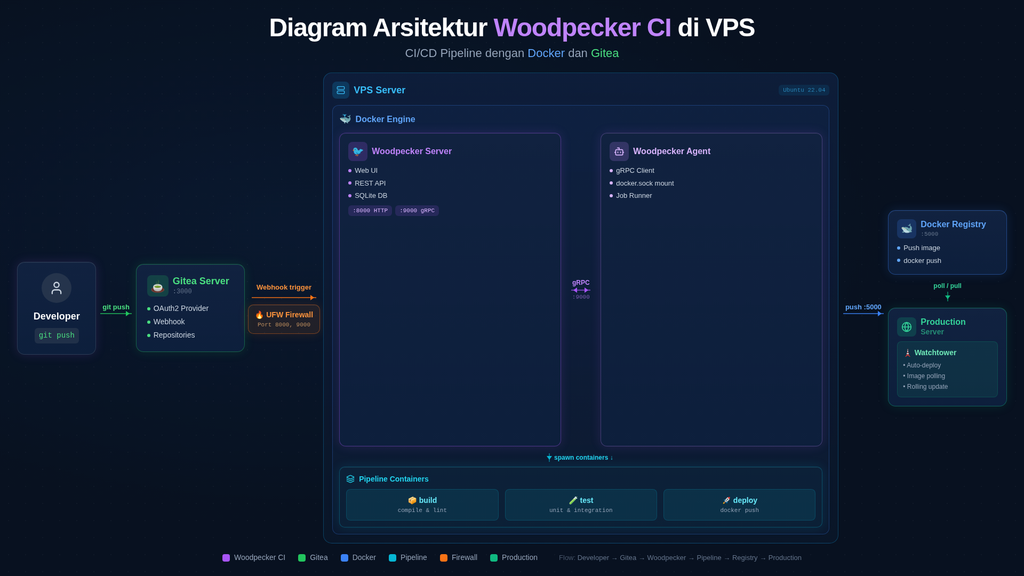Click docker push item under Docker Registry
Screen dimensions: 1024x576
[922, 261]
